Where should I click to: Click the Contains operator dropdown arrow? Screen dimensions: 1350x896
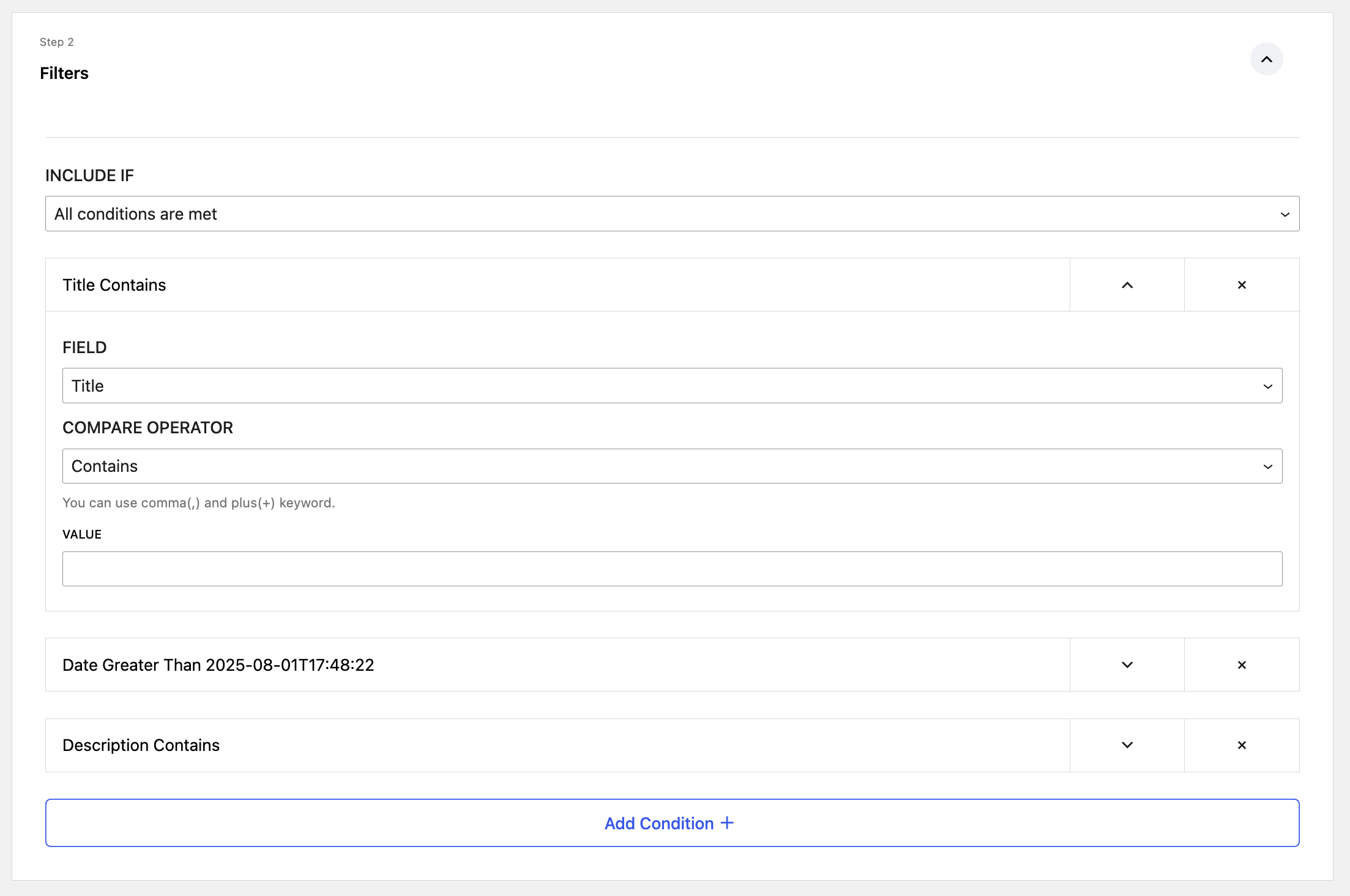coord(1267,466)
